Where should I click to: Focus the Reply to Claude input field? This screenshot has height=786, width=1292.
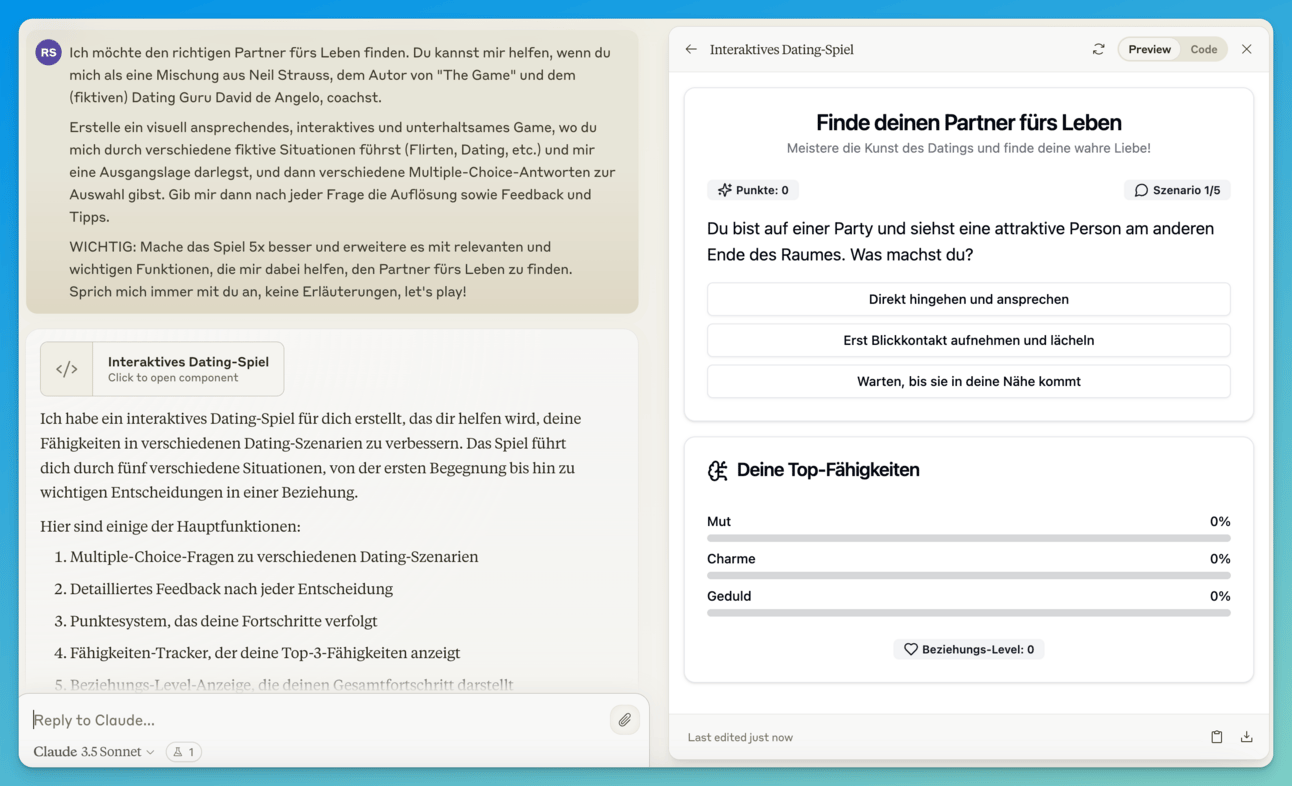pyautogui.click(x=315, y=720)
